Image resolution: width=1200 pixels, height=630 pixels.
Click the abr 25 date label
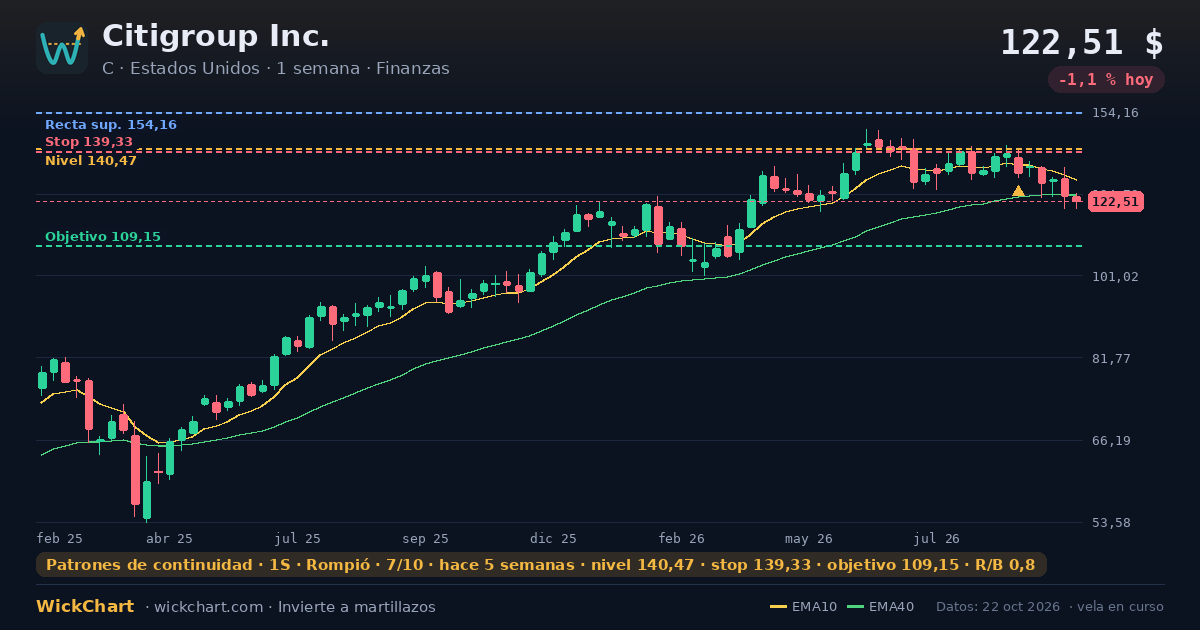click(169, 538)
